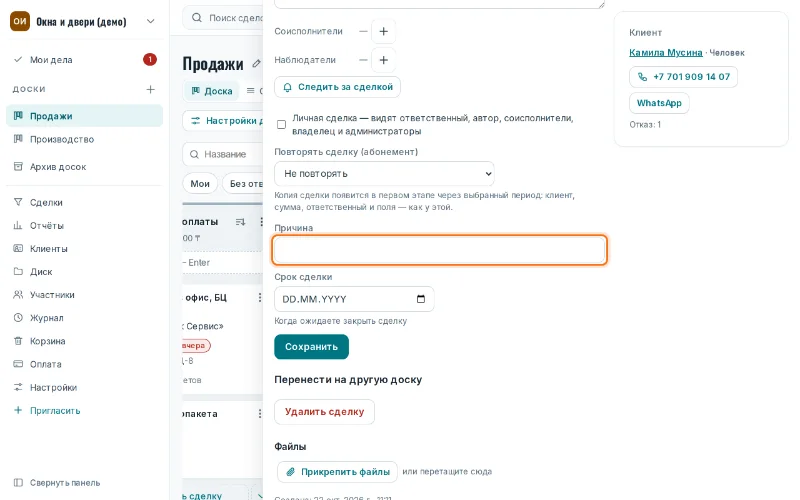800x500 pixels.
Task: Click the Оплата card icon
Action: (x=18, y=364)
